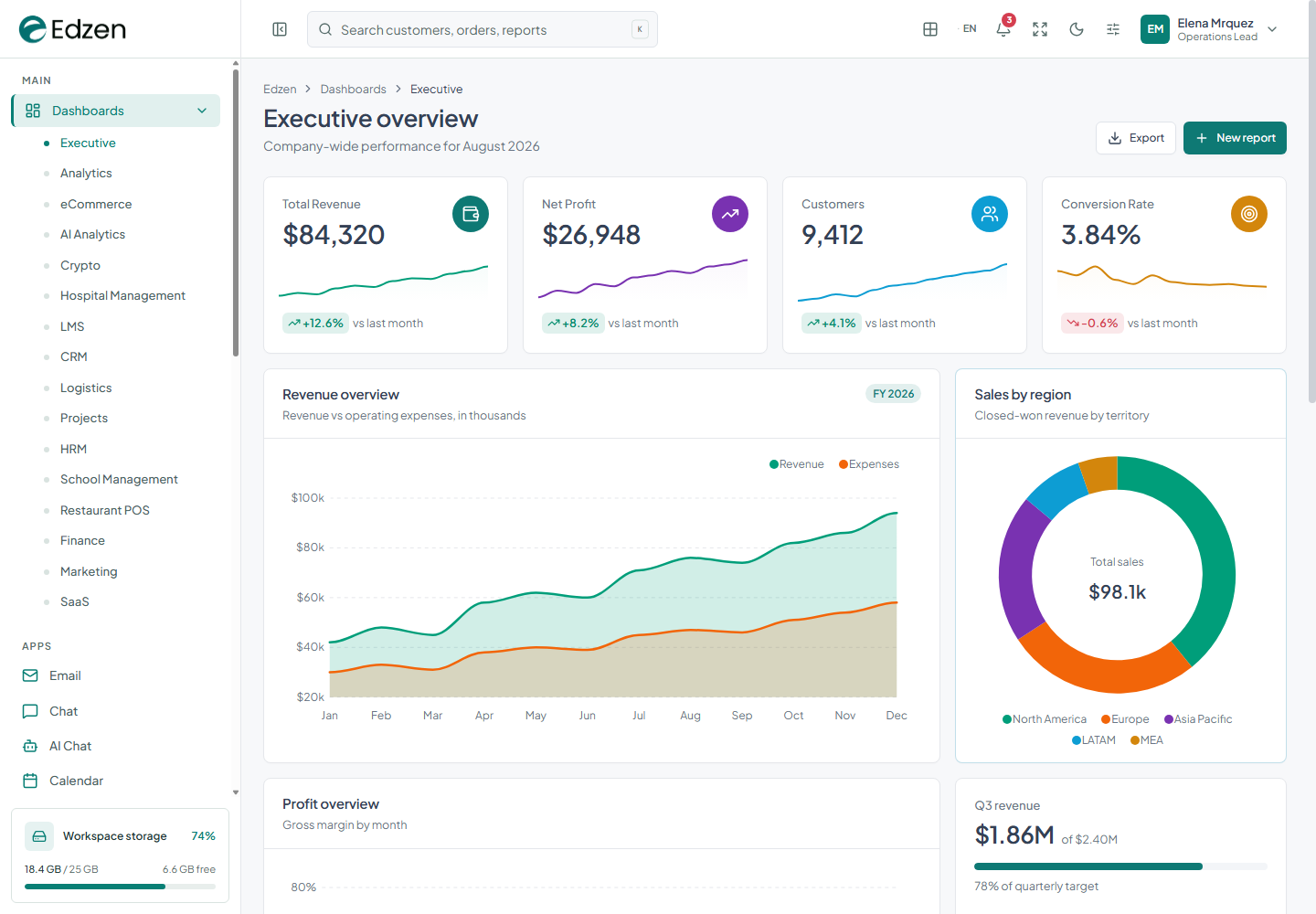Click the Export button

(x=1136, y=138)
